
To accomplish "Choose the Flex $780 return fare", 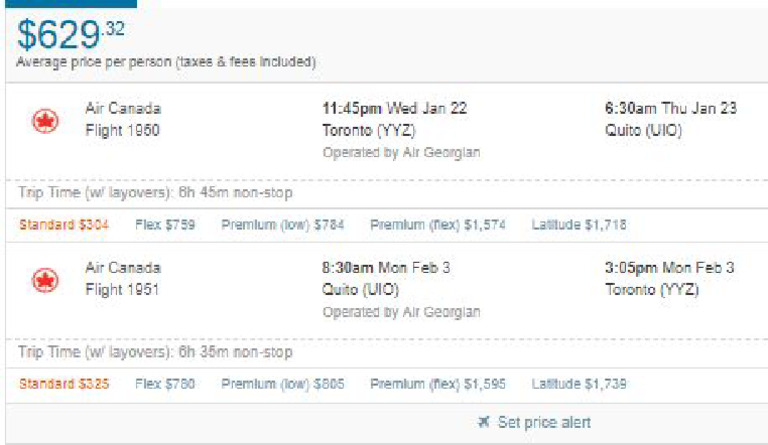I will click(165, 384).
